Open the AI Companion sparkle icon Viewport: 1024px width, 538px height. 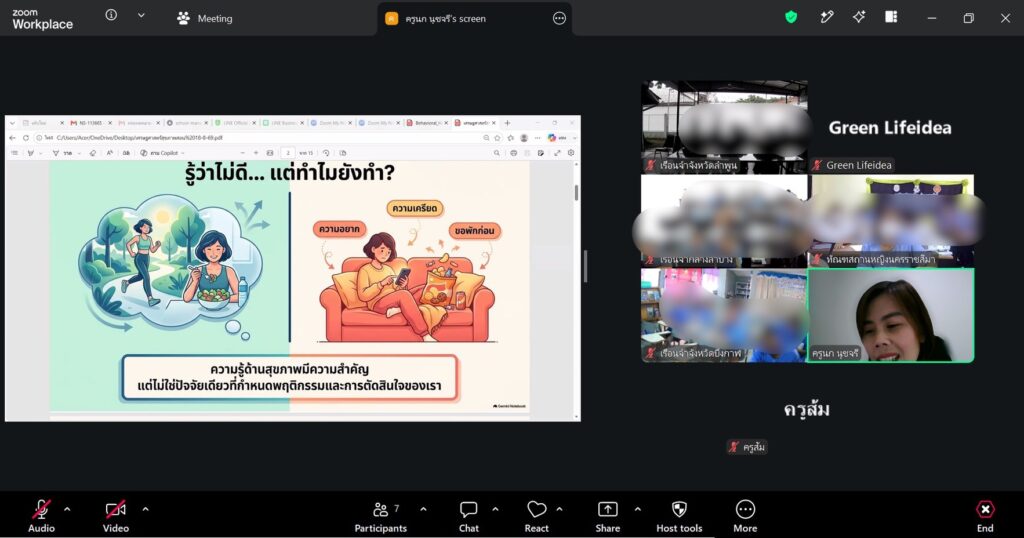point(859,18)
